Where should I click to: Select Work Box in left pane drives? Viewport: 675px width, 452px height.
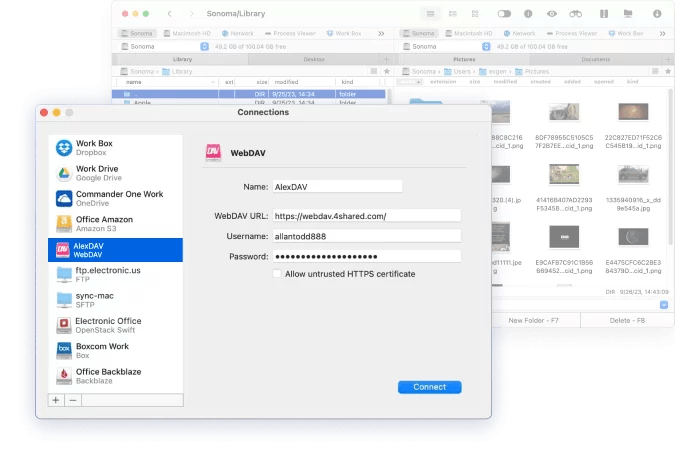(344, 33)
